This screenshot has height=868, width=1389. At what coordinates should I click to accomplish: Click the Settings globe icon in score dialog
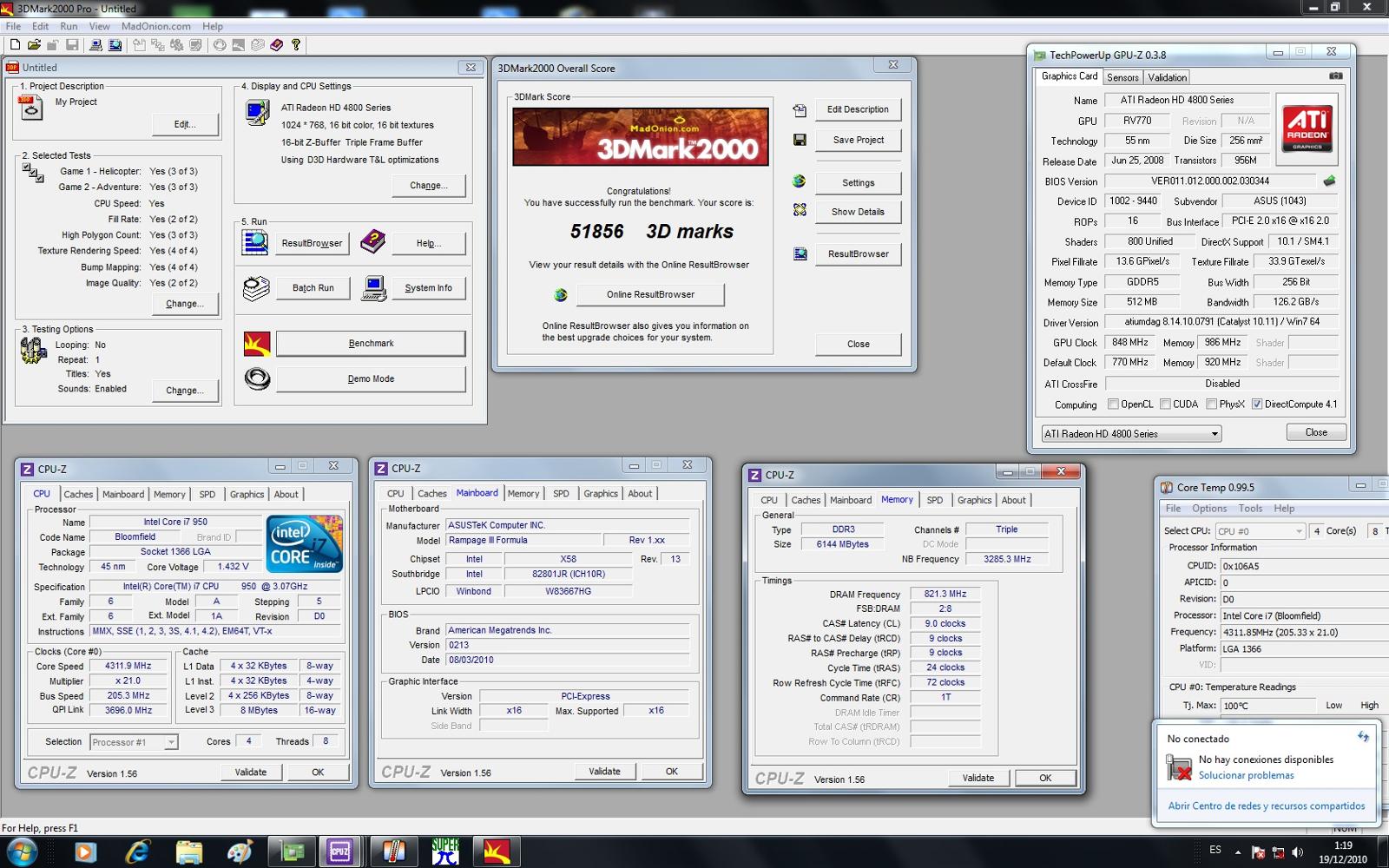[800, 181]
